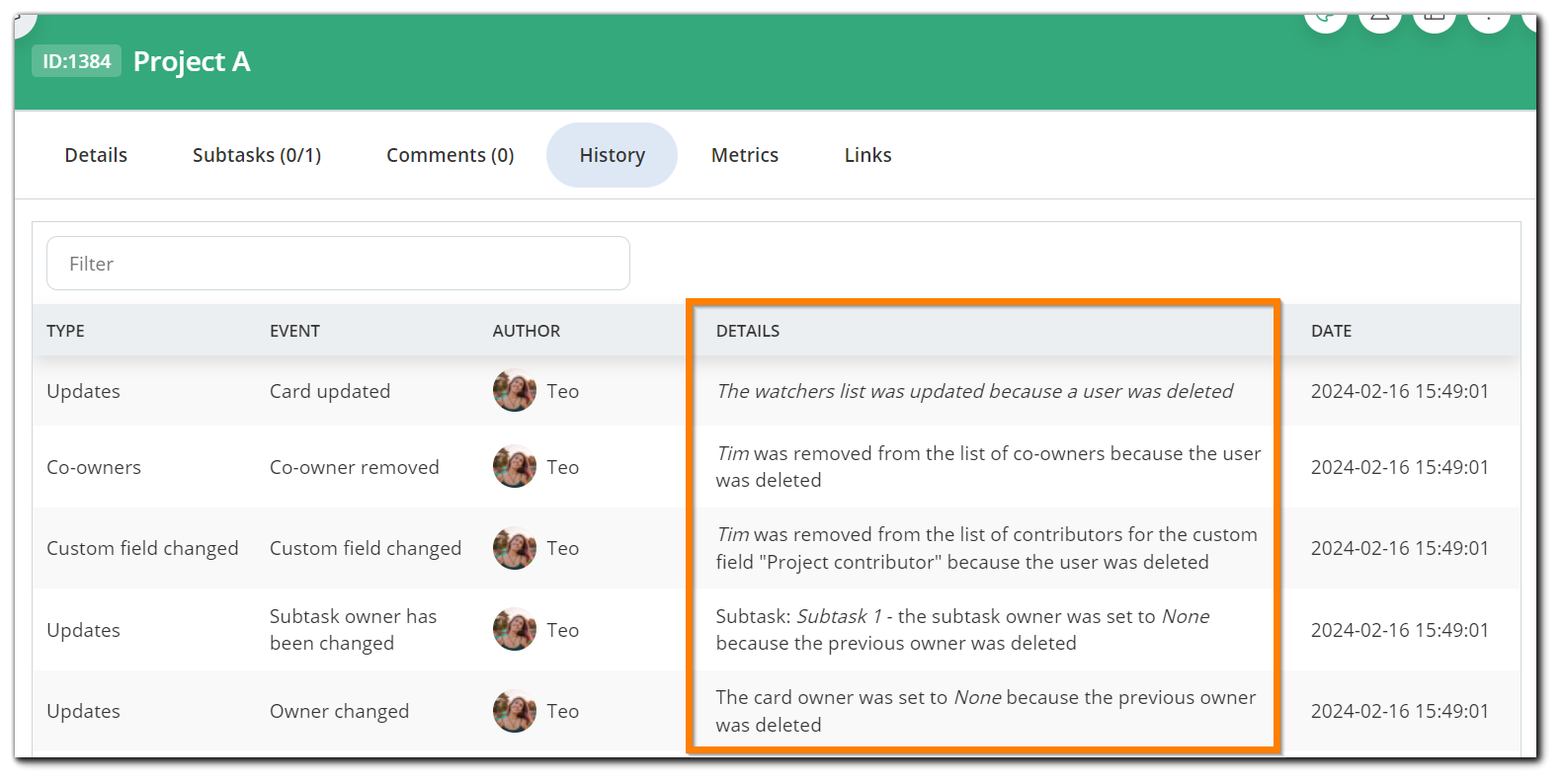Open the Subtasks (0/1) tab
This screenshot has height=784, width=1563.
[257, 155]
